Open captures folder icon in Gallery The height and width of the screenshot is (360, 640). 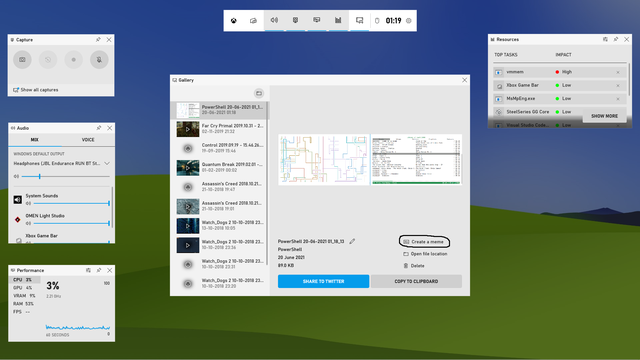(x=259, y=93)
